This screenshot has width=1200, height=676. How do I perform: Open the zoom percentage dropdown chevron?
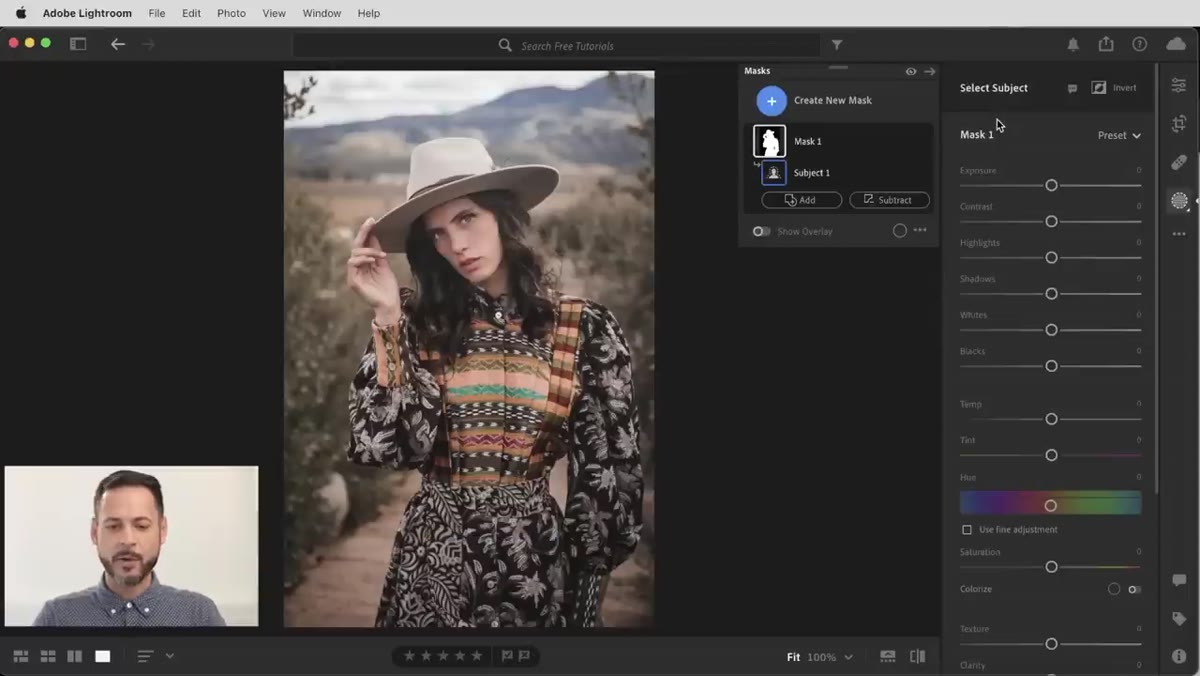point(849,657)
